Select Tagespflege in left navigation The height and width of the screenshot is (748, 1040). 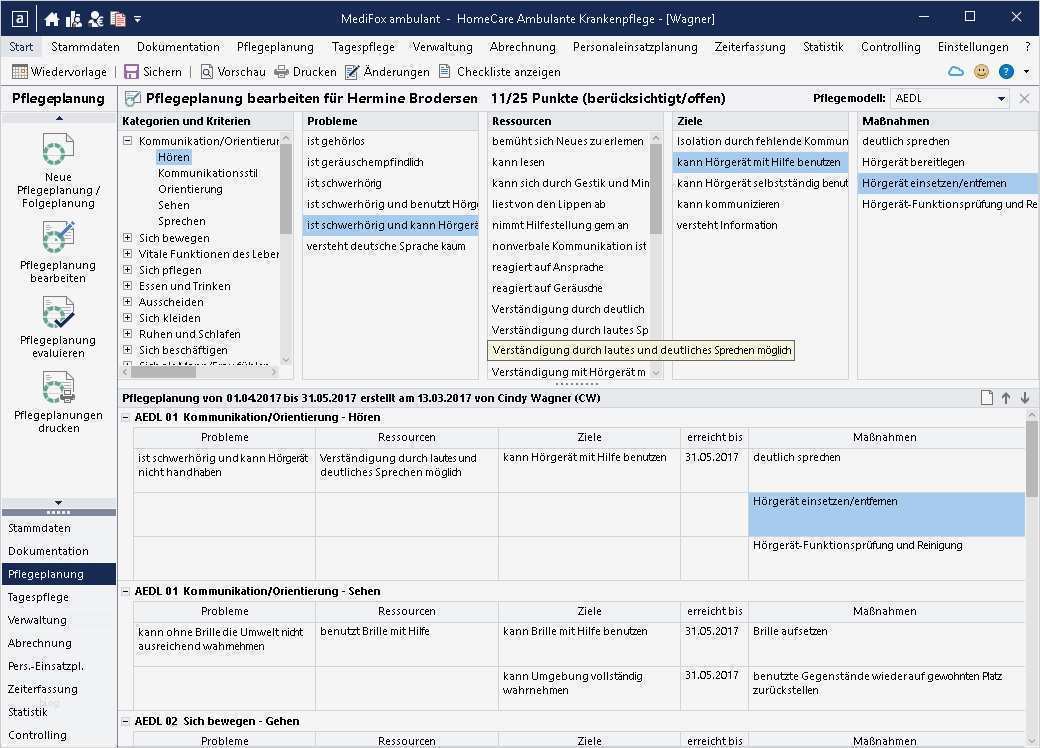tap(58, 597)
